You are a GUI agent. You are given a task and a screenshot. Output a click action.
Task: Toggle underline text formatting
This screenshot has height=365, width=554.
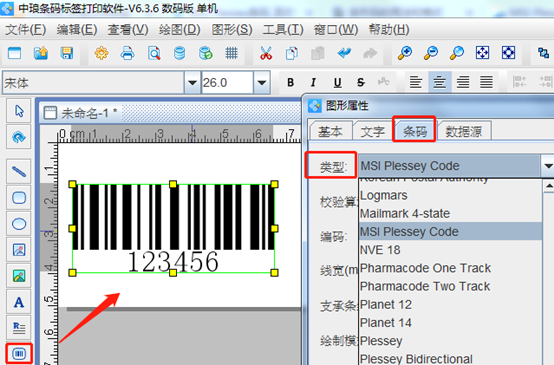337,82
